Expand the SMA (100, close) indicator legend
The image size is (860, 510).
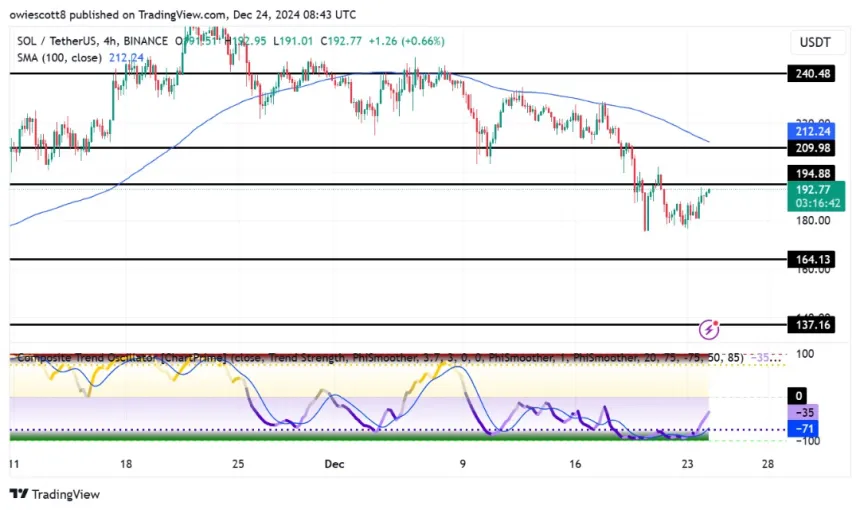pos(60,57)
